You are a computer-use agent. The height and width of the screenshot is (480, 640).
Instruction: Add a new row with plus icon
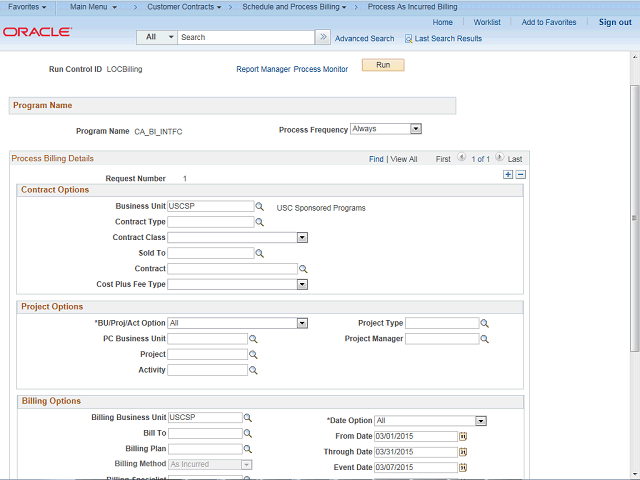(x=508, y=174)
